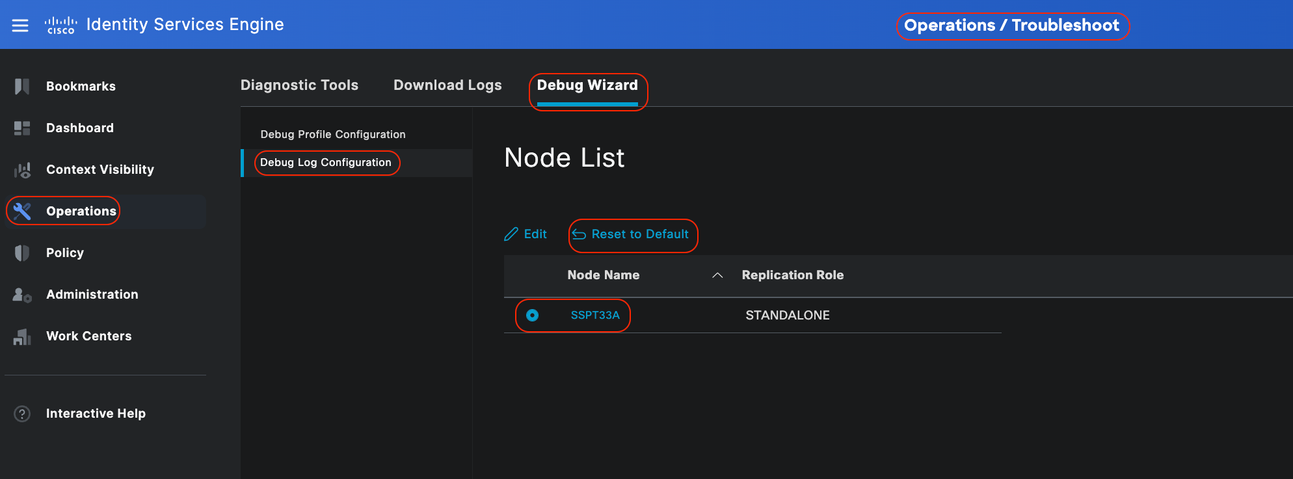Open the Debug Wizard tab

pos(587,85)
